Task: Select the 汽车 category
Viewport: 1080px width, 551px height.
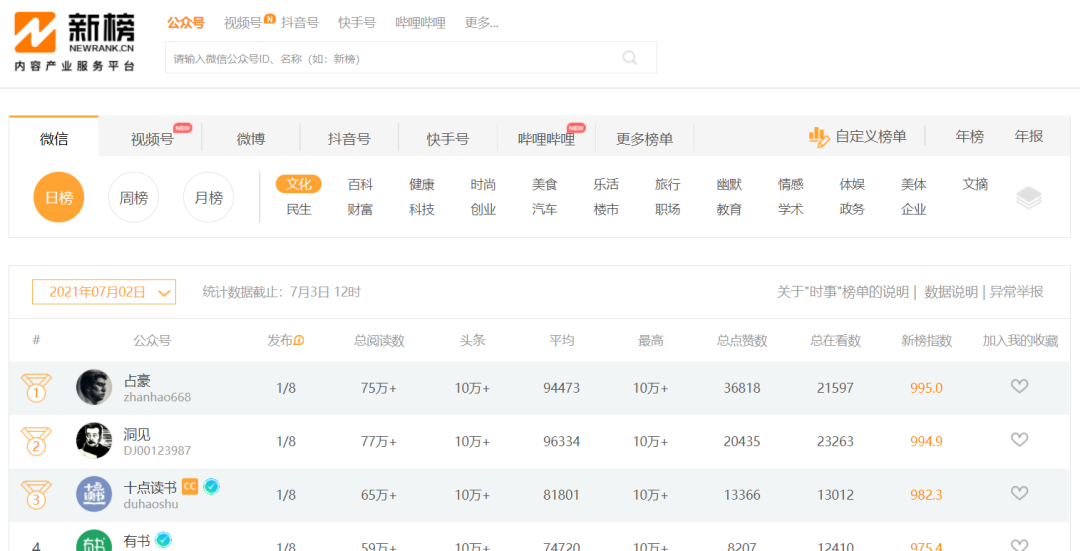Action: (x=544, y=209)
